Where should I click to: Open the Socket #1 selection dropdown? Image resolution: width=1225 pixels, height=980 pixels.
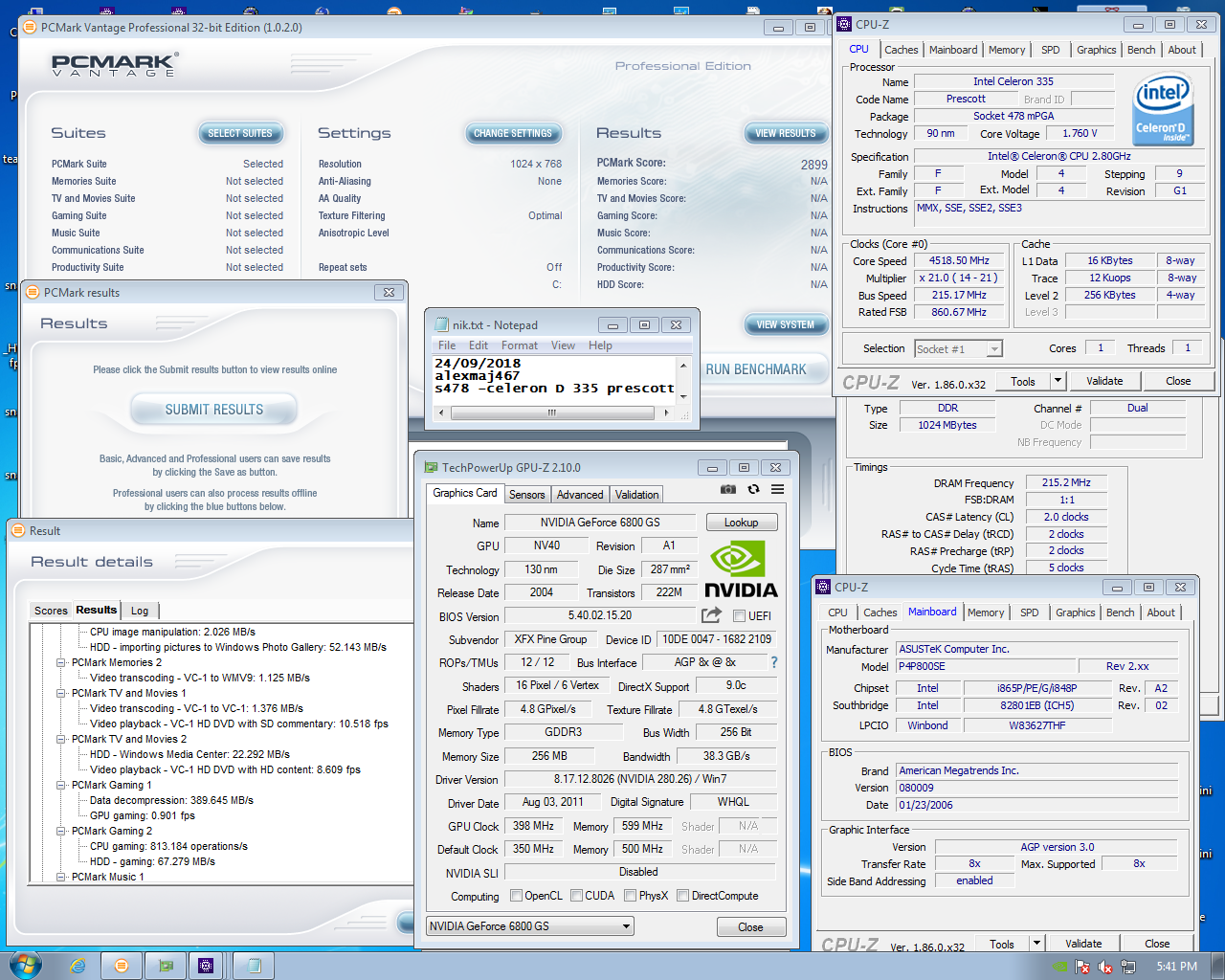point(958,348)
